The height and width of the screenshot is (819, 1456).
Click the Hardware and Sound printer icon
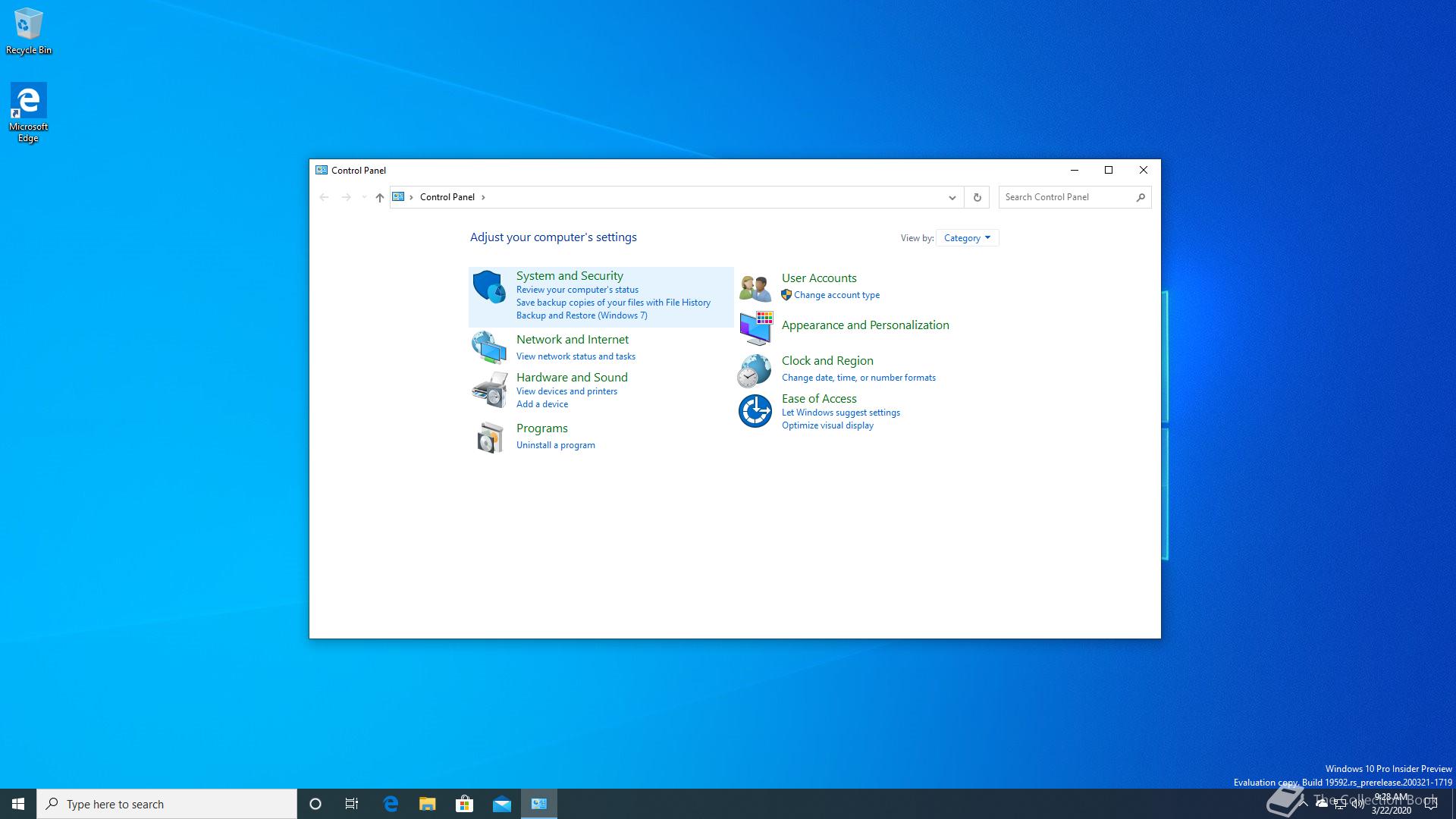click(489, 390)
